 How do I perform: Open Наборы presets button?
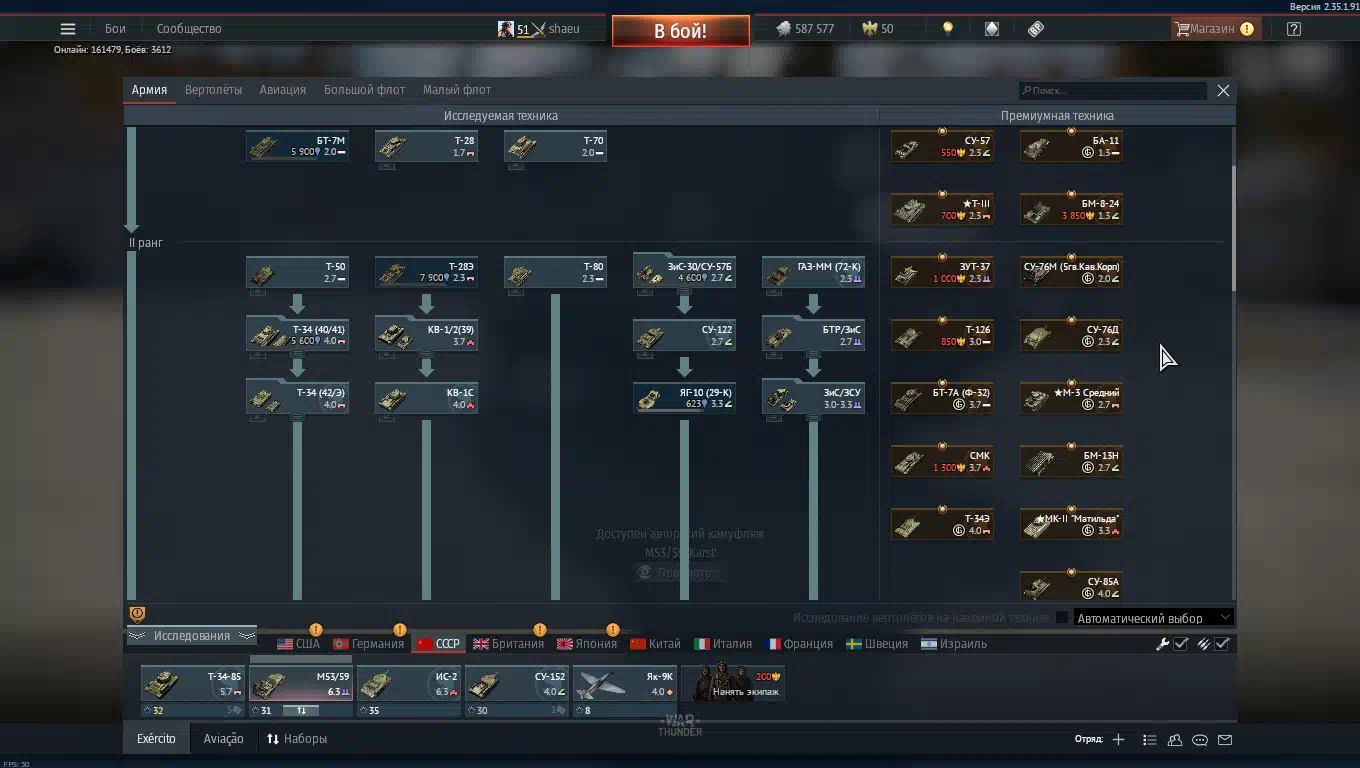(297, 739)
